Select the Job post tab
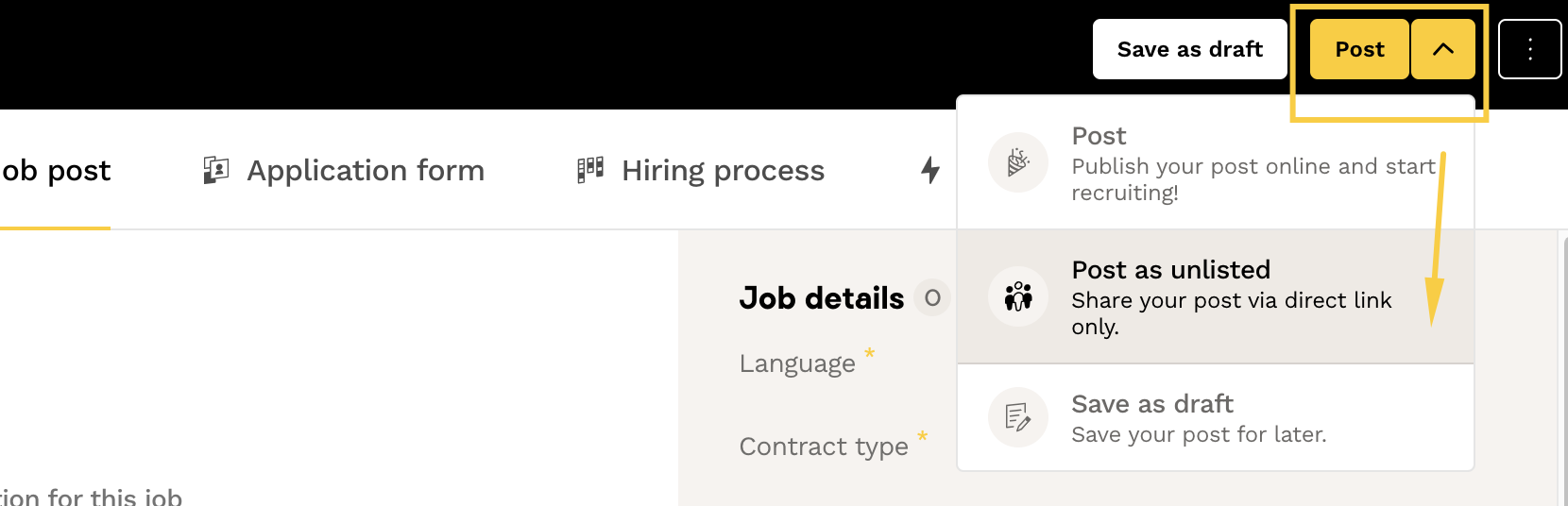1568x506 pixels. (55, 170)
